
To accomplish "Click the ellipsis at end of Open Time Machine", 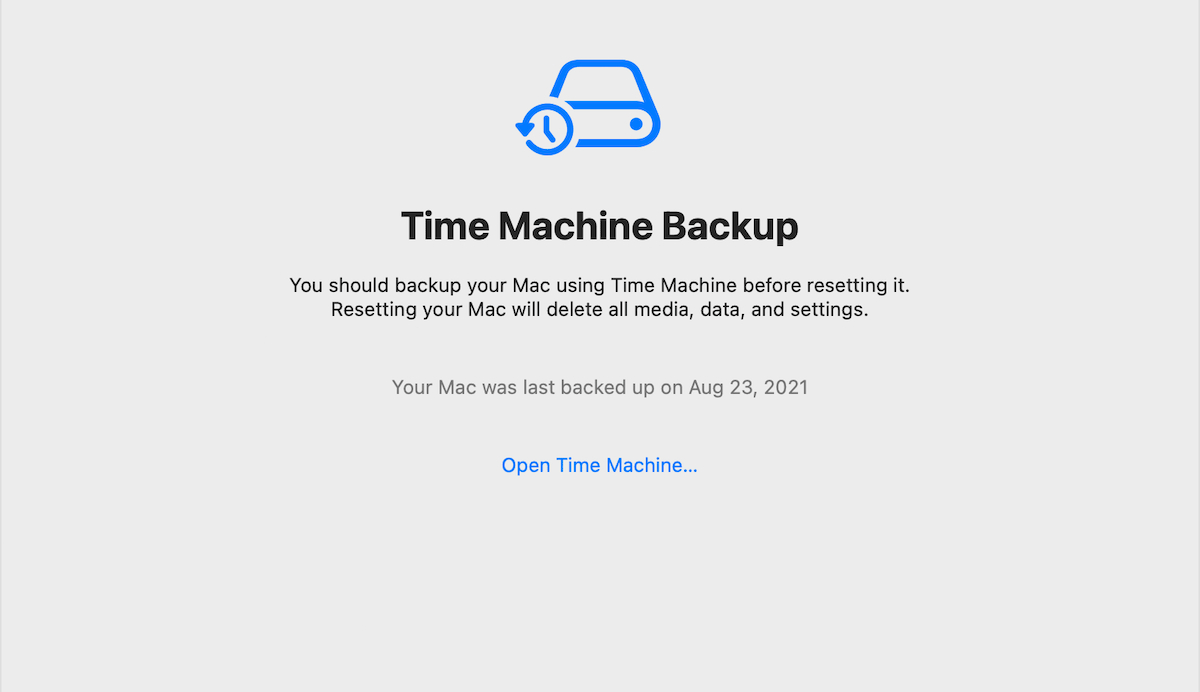I will tap(689, 469).
